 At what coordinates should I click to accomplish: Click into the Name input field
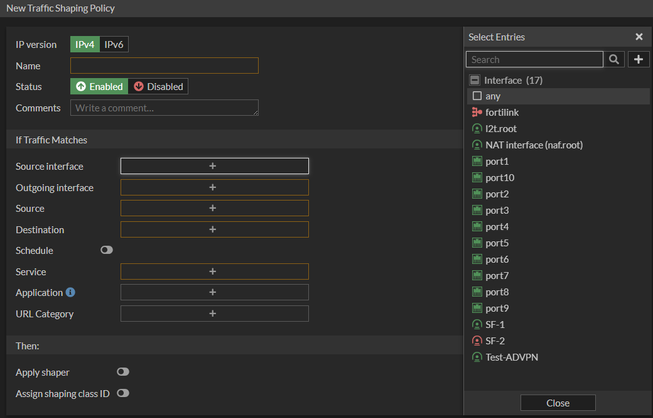click(x=164, y=66)
